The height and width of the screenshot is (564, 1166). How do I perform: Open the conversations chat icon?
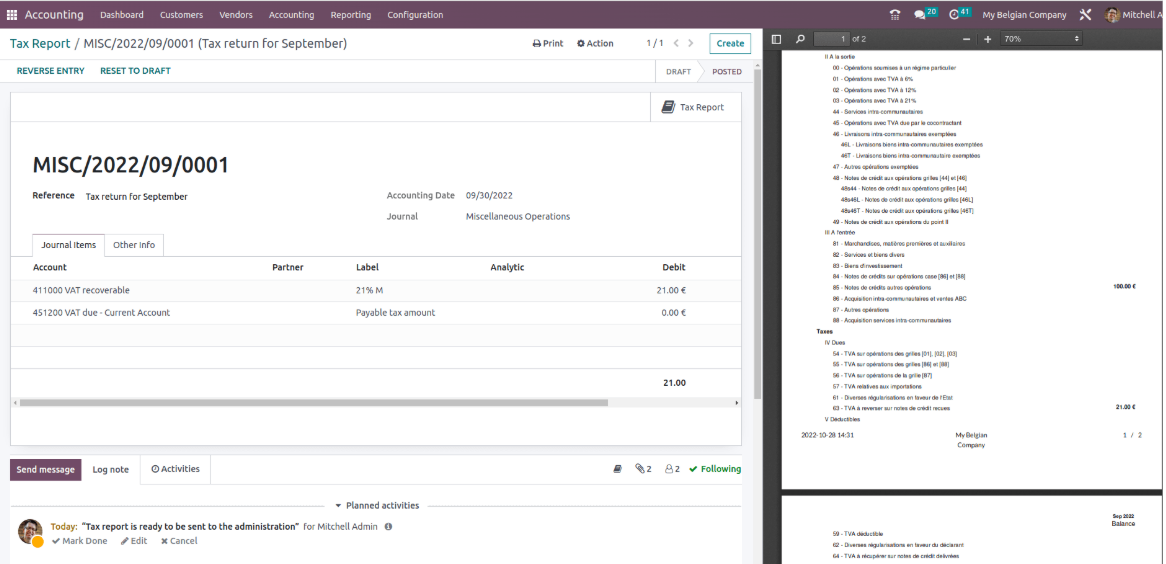[x=920, y=15]
